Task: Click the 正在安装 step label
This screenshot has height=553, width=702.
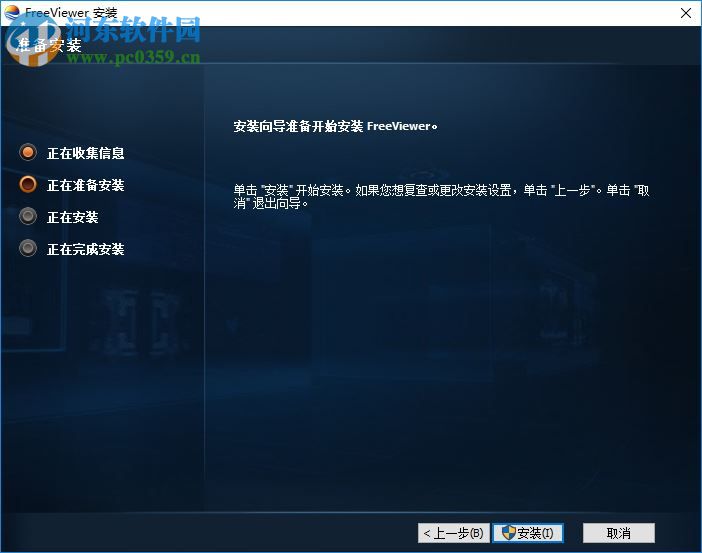Action: (x=73, y=217)
